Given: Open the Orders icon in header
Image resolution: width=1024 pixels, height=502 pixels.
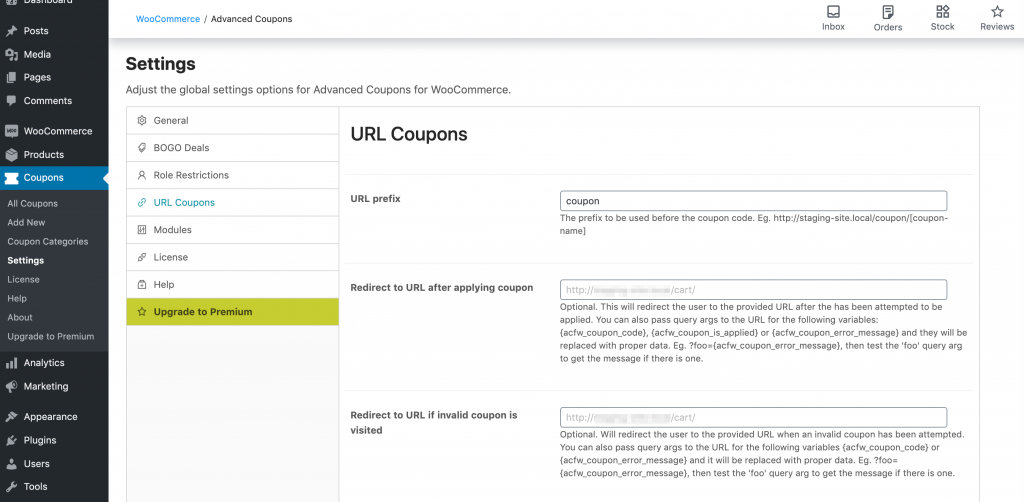Looking at the screenshot, I should (x=888, y=12).
